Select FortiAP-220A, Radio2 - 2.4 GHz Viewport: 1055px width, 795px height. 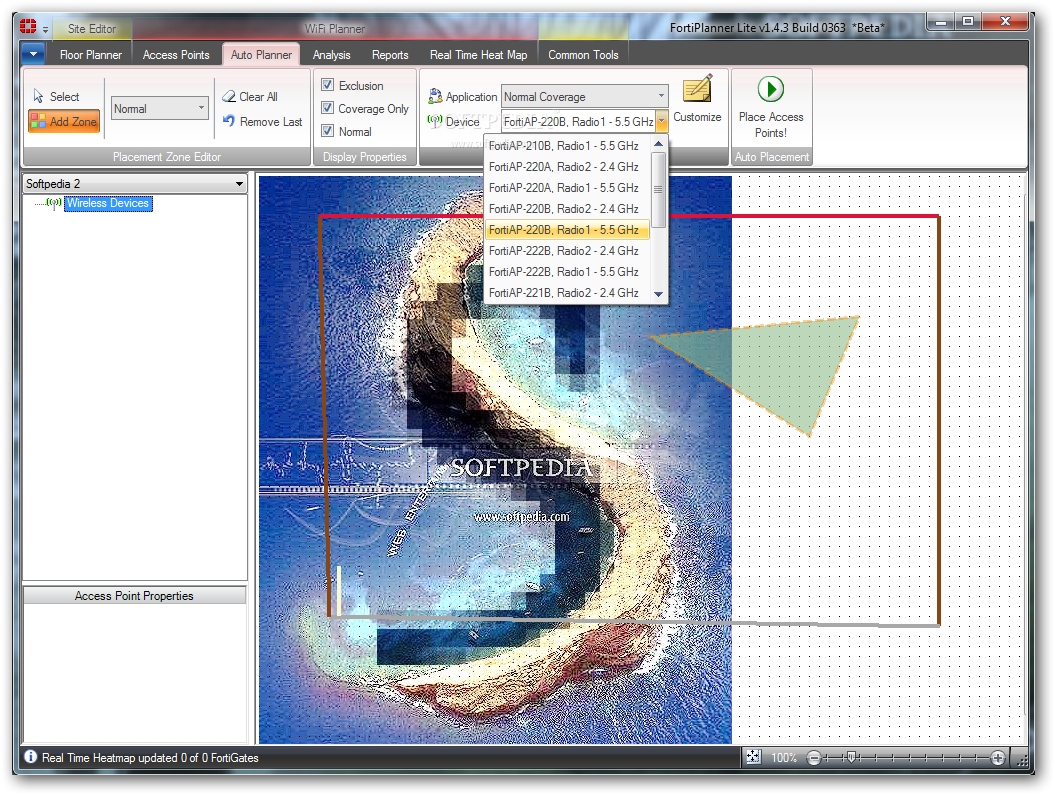pyautogui.click(x=567, y=166)
